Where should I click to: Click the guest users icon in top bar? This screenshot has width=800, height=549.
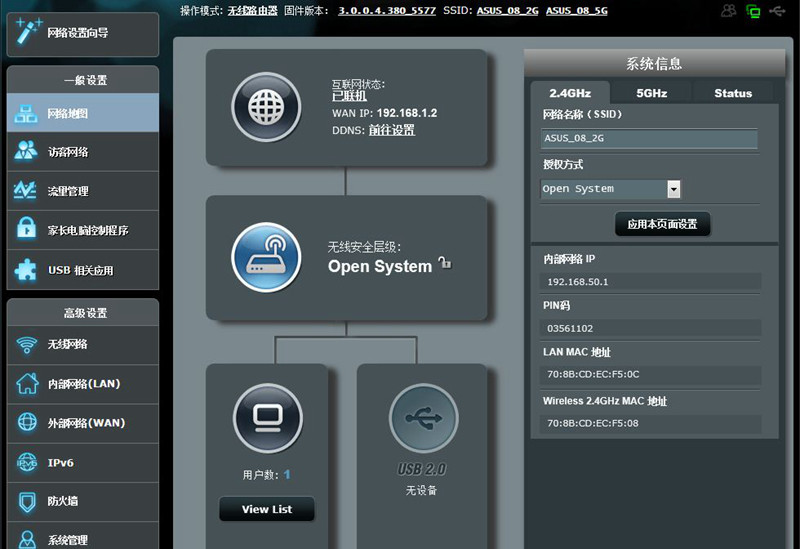728,11
